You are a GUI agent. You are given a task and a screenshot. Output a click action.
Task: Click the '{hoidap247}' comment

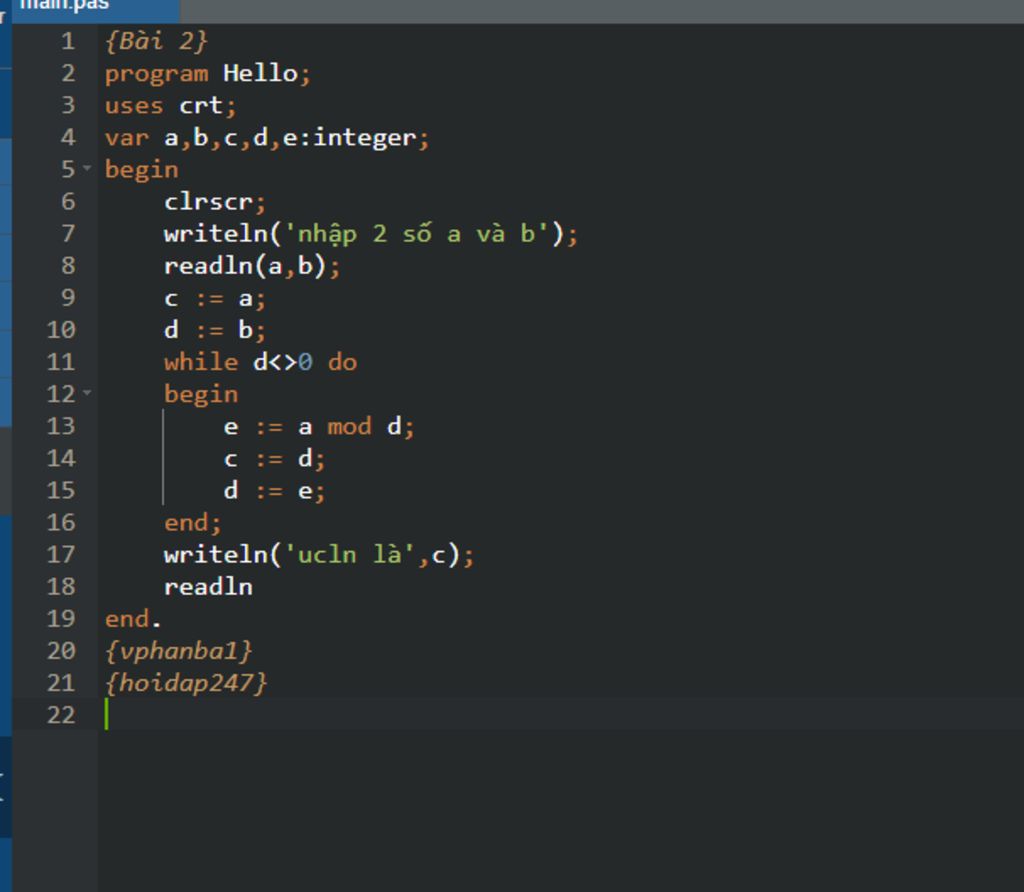(186, 683)
